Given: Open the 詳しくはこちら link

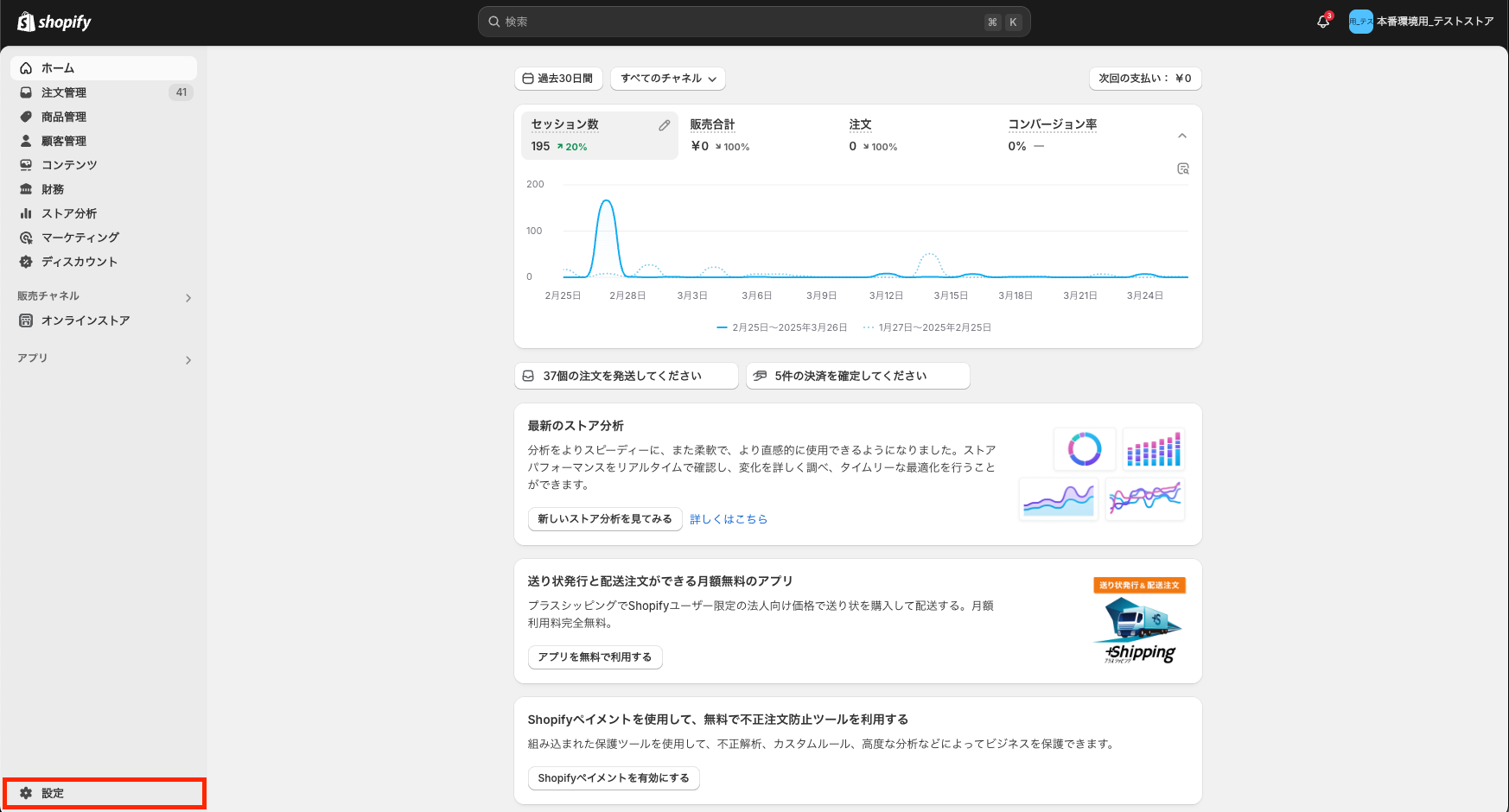Looking at the screenshot, I should point(729,518).
